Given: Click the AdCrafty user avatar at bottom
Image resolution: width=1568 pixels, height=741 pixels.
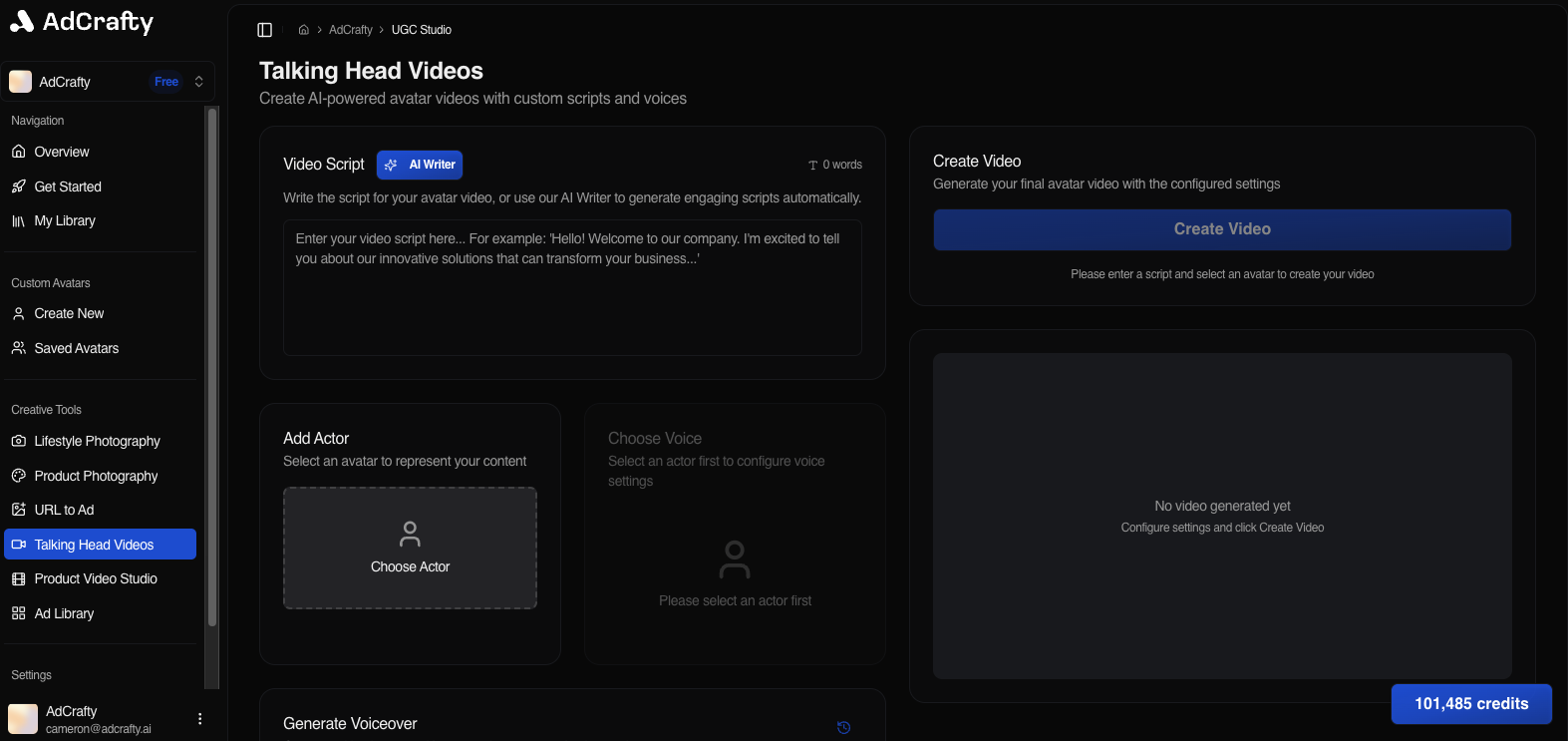Looking at the screenshot, I should pyautogui.click(x=23, y=719).
